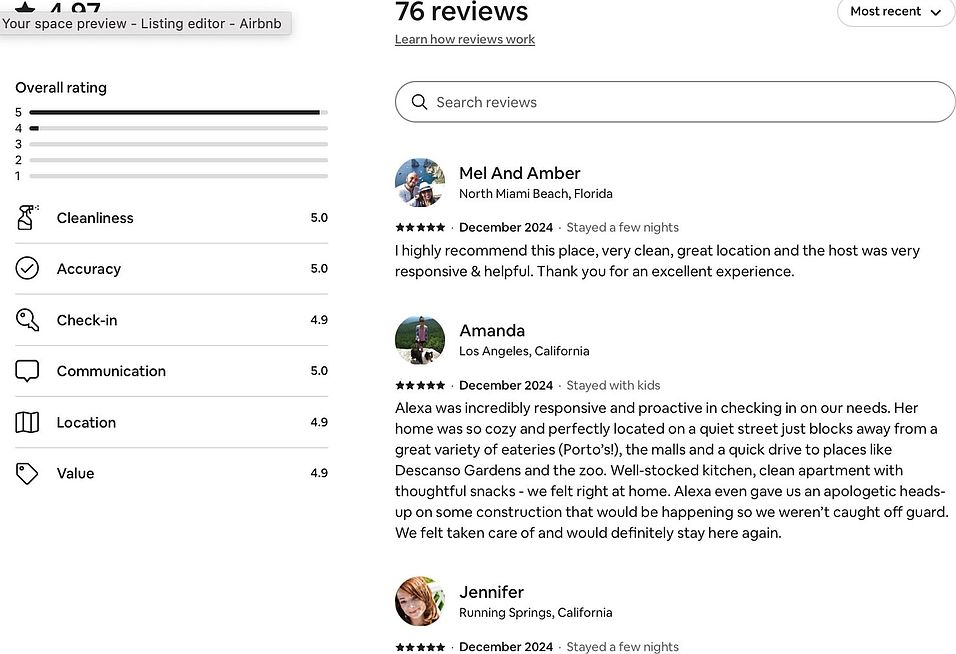Open Amanda's profile photo

coord(419,340)
